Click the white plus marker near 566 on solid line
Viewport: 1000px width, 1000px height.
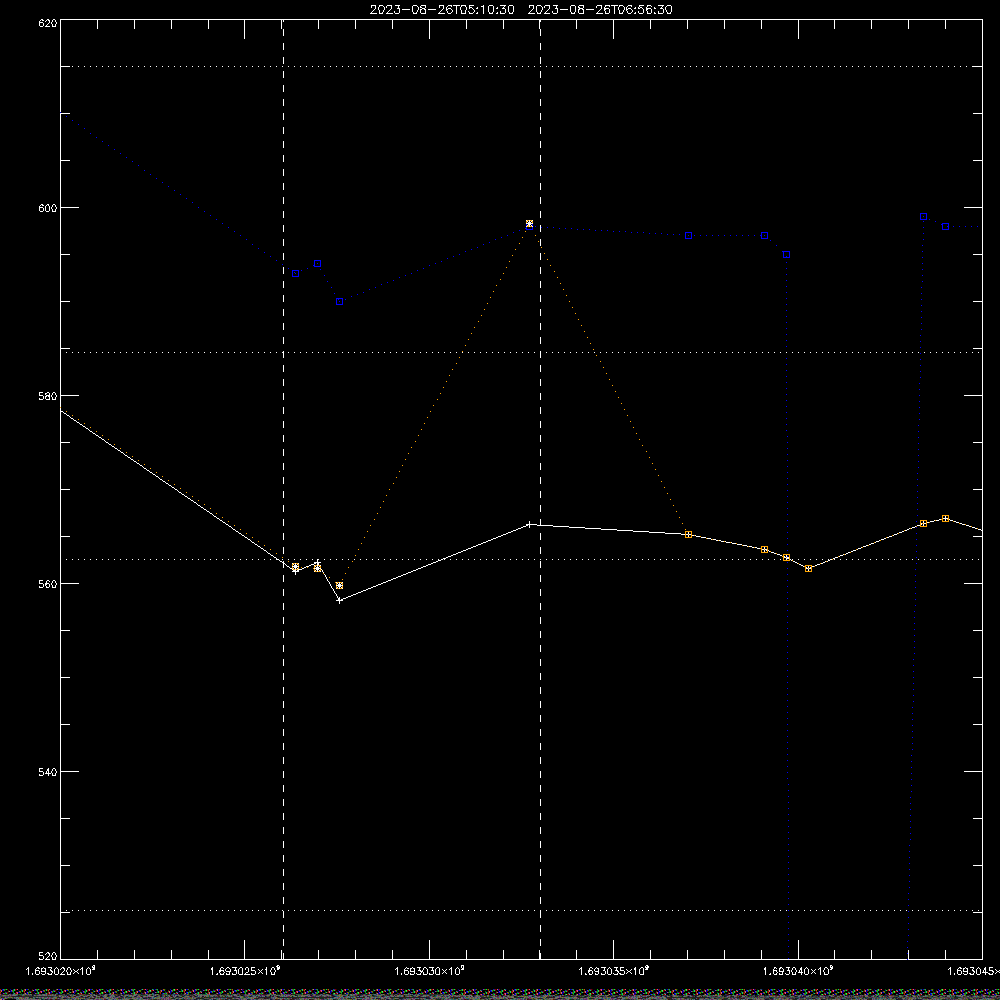(529, 524)
